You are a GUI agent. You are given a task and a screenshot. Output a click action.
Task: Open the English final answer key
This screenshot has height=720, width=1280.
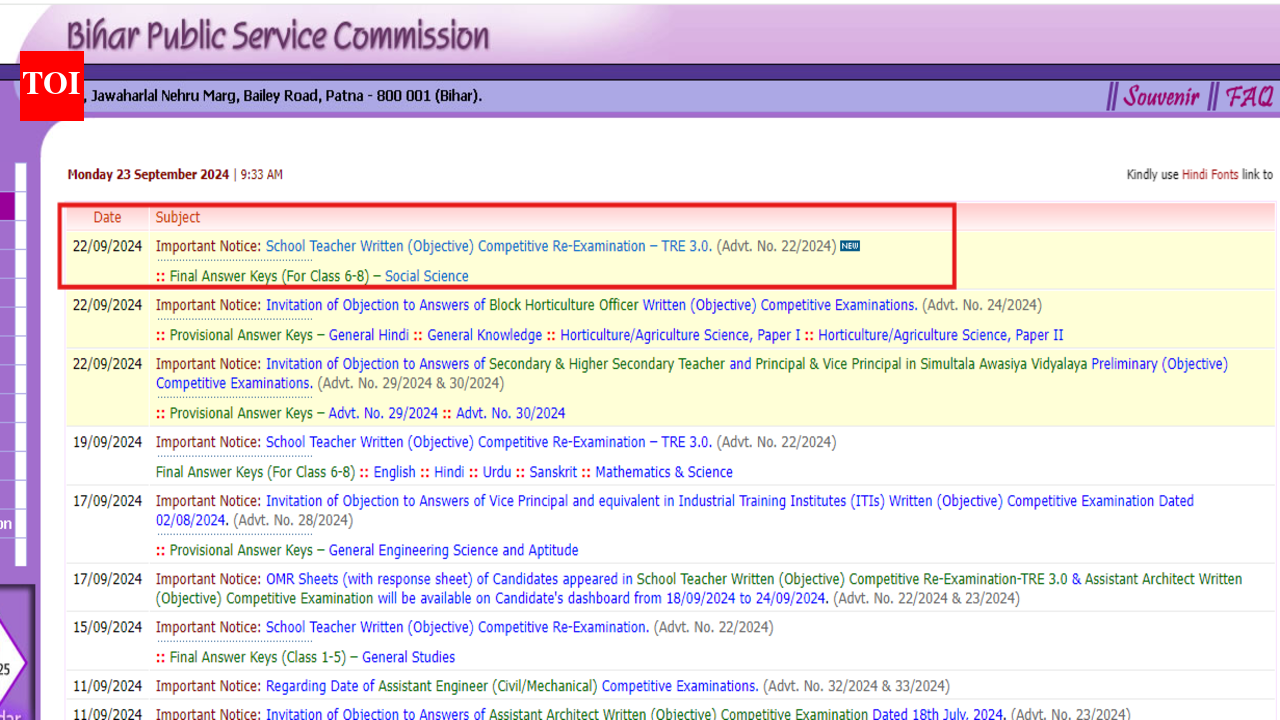(394, 472)
